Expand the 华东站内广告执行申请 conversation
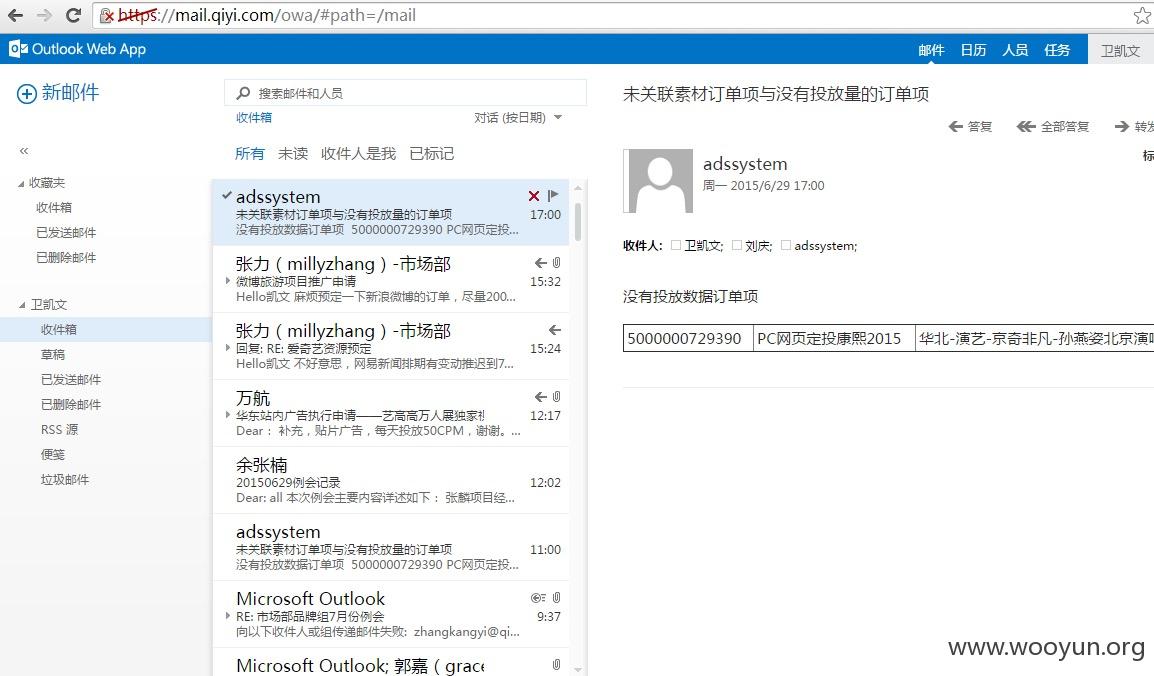 [227, 414]
